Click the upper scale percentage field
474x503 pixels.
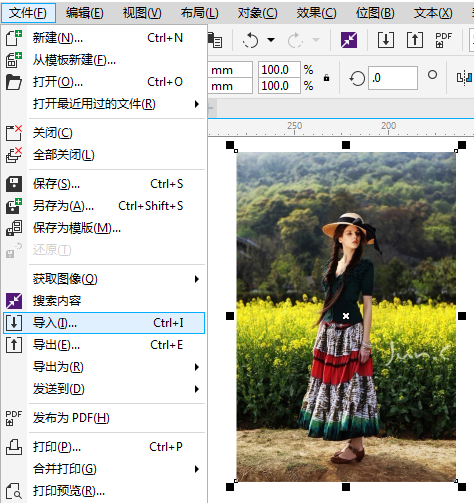click(x=279, y=70)
